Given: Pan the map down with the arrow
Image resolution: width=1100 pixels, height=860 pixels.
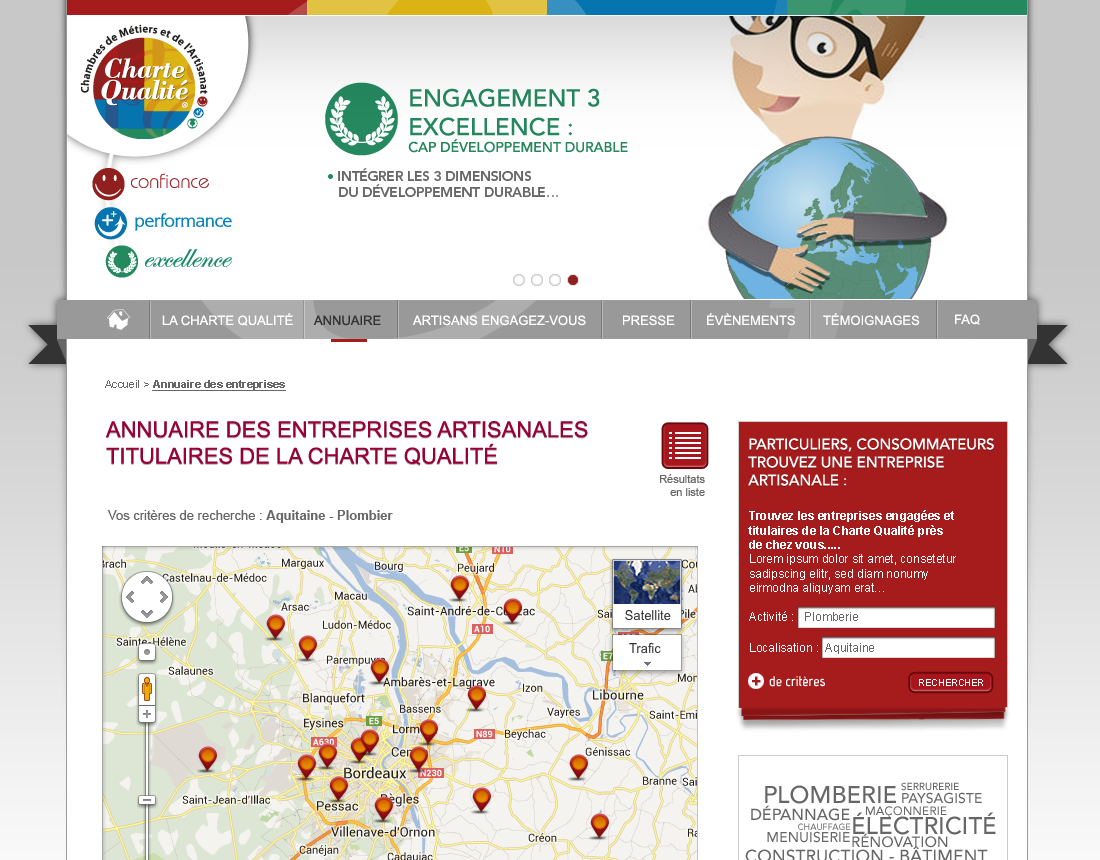Looking at the screenshot, I should pyautogui.click(x=147, y=613).
